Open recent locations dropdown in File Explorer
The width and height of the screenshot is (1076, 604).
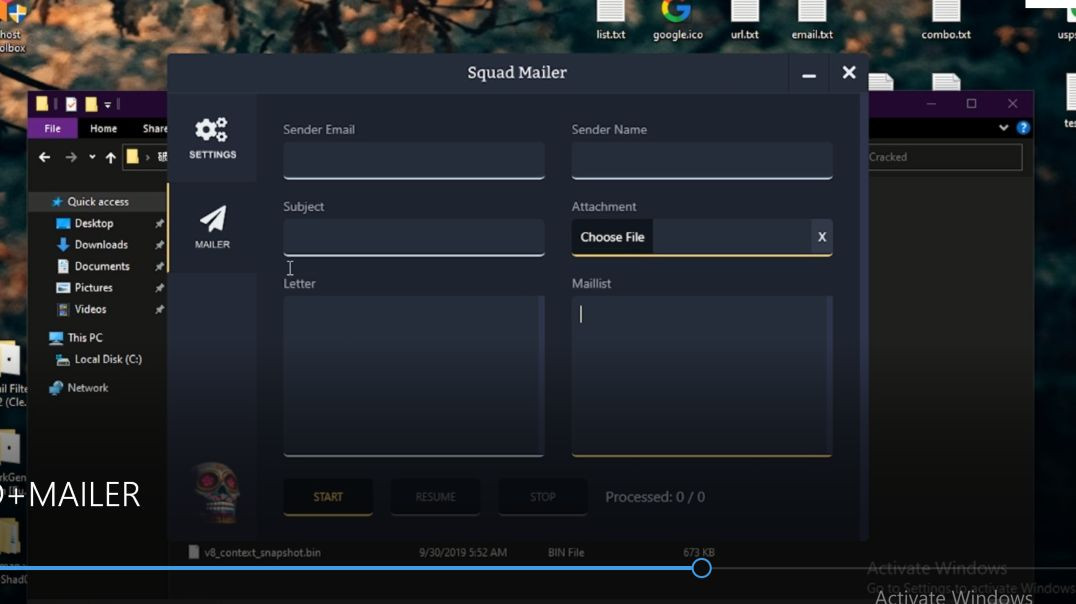pos(92,157)
